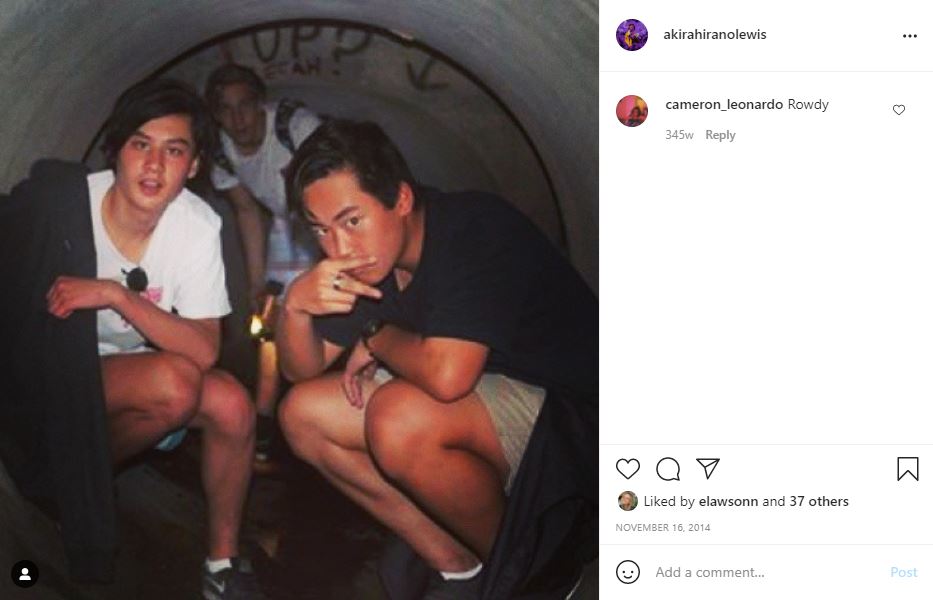Screen dimensions: 933x600
Task: Open the cameron_leonardo username link
Action: (724, 104)
